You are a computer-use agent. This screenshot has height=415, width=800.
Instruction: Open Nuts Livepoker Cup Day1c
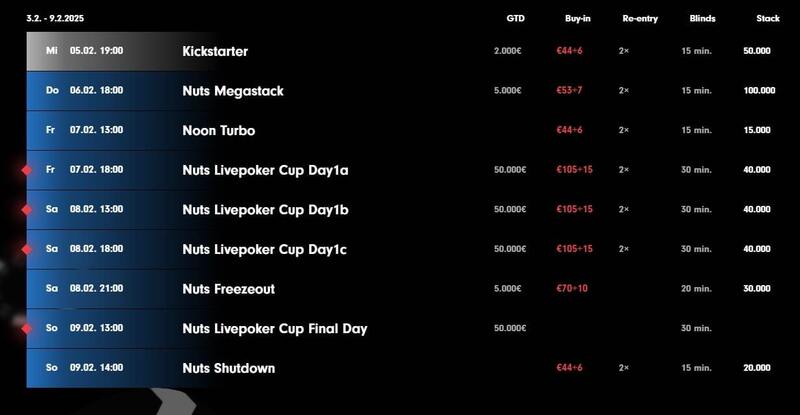click(264, 250)
